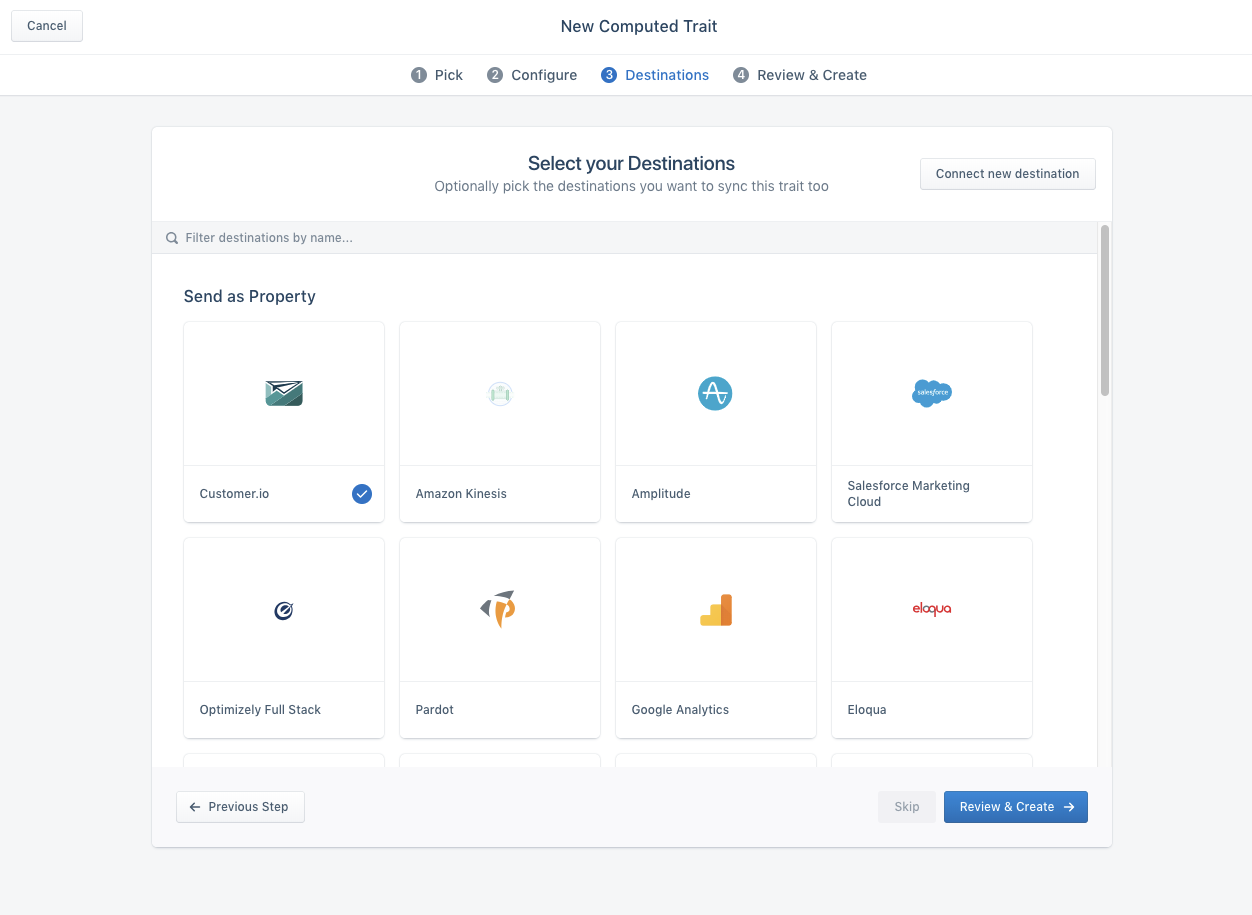Select the Customer.io destination icon
1252x915 pixels.
tap(283, 393)
